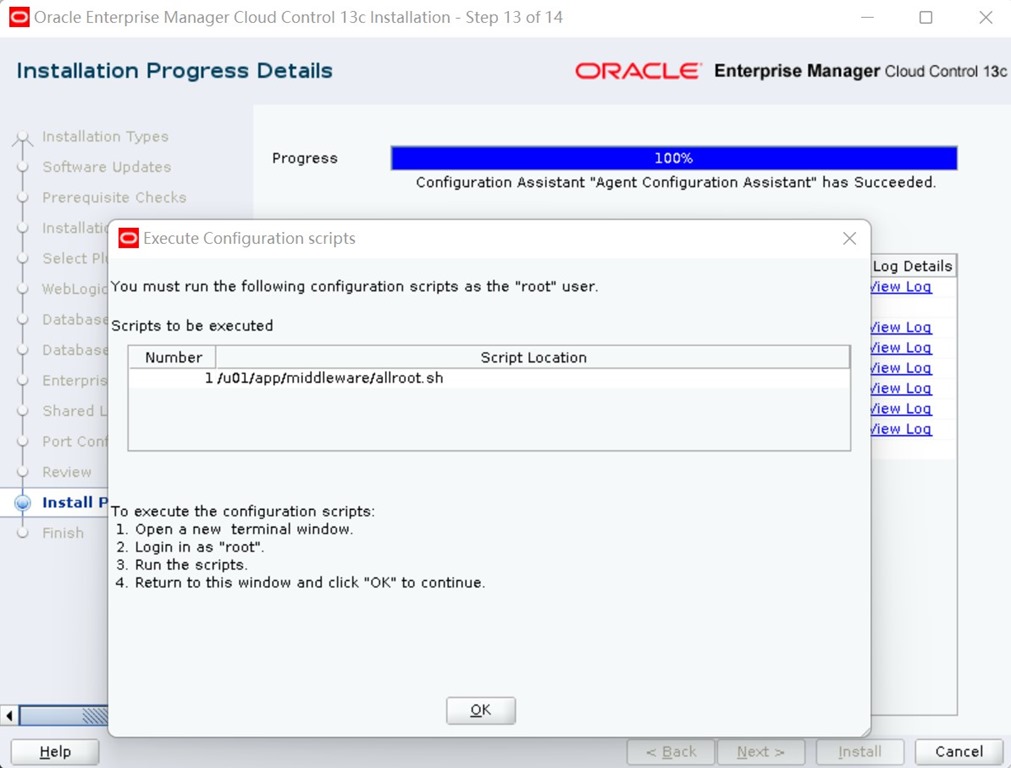Select the Review step
The height and width of the screenshot is (768, 1011).
coord(66,472)
